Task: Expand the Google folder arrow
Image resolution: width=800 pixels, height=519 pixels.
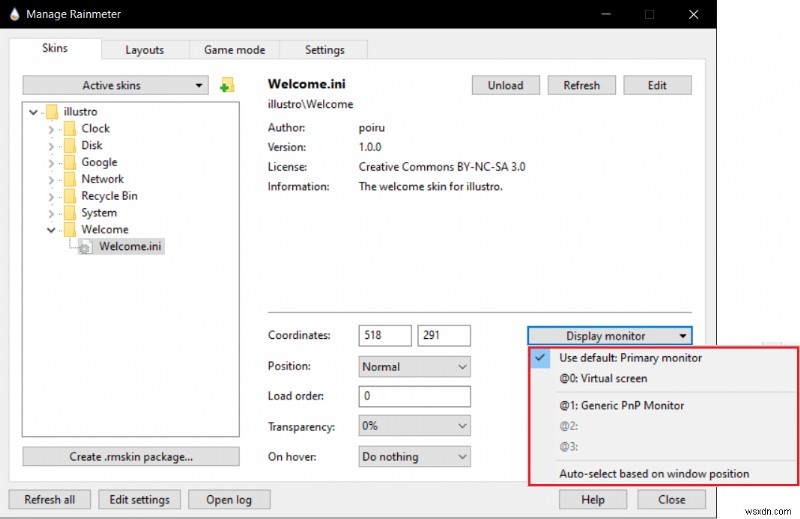Action: coord(51,163)
